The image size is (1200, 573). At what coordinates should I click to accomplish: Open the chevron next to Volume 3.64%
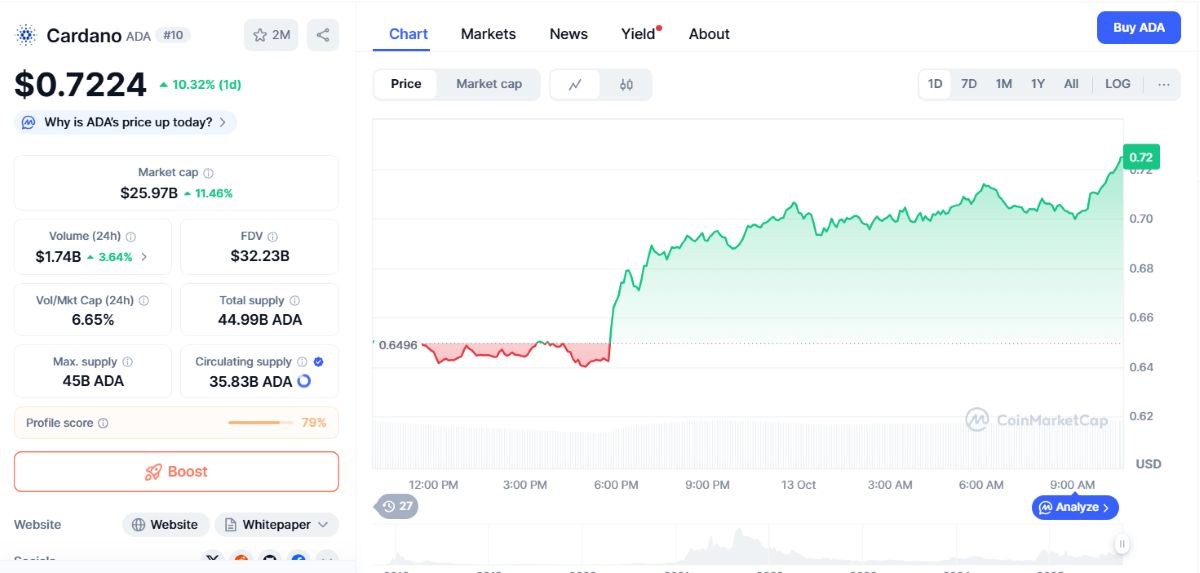(x=143, y=257)
